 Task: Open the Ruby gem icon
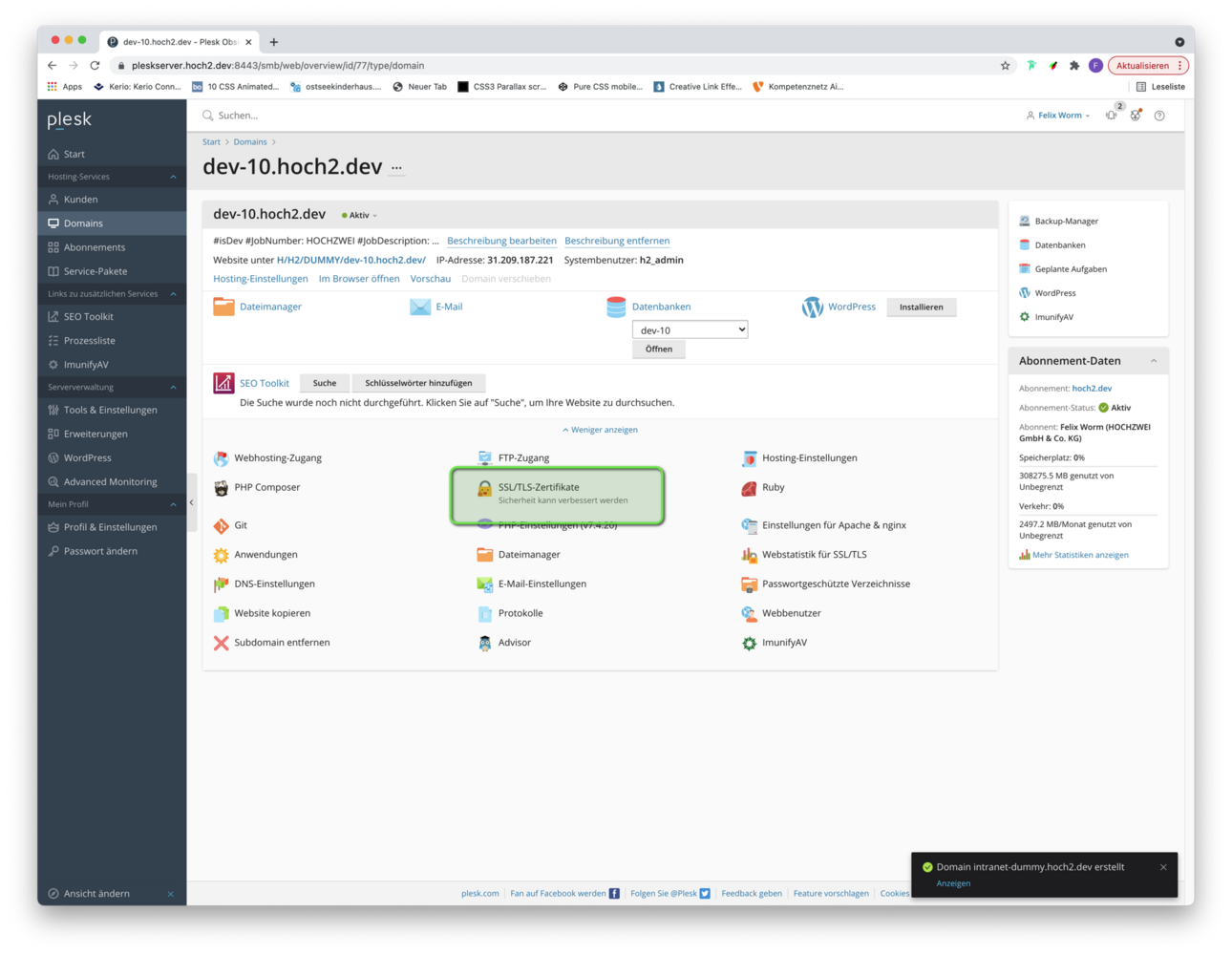749,488
